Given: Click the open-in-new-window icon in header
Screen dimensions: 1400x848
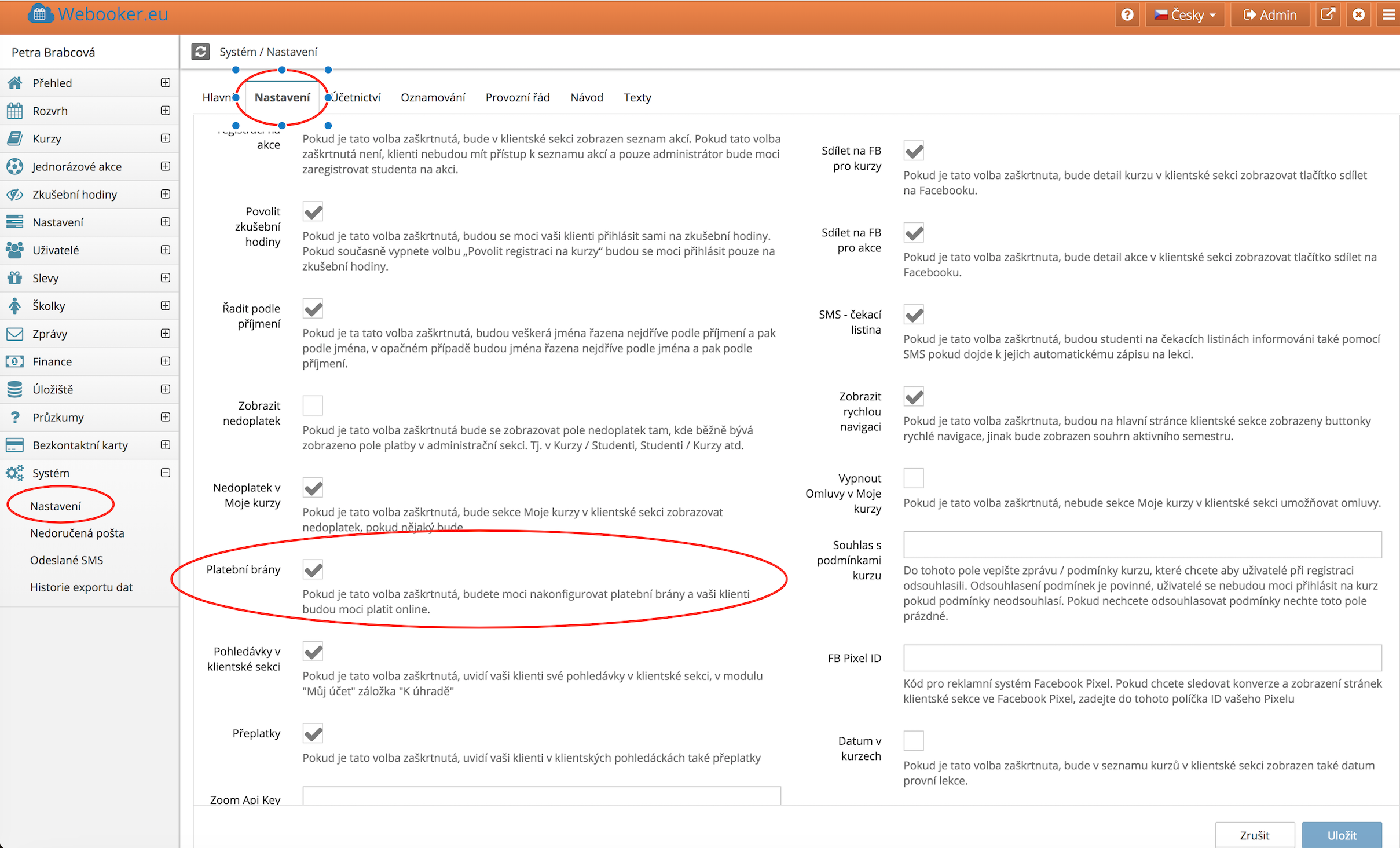Looking at the screenshot, I should click(x=1328, y=14).
